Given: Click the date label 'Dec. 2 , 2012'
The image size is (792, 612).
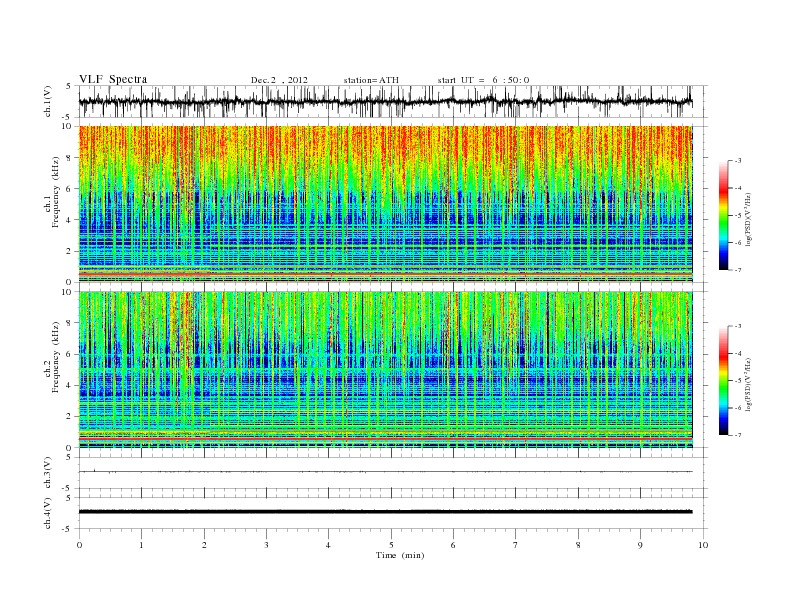Looking at the screenshot, I should [x=279, y=80].
